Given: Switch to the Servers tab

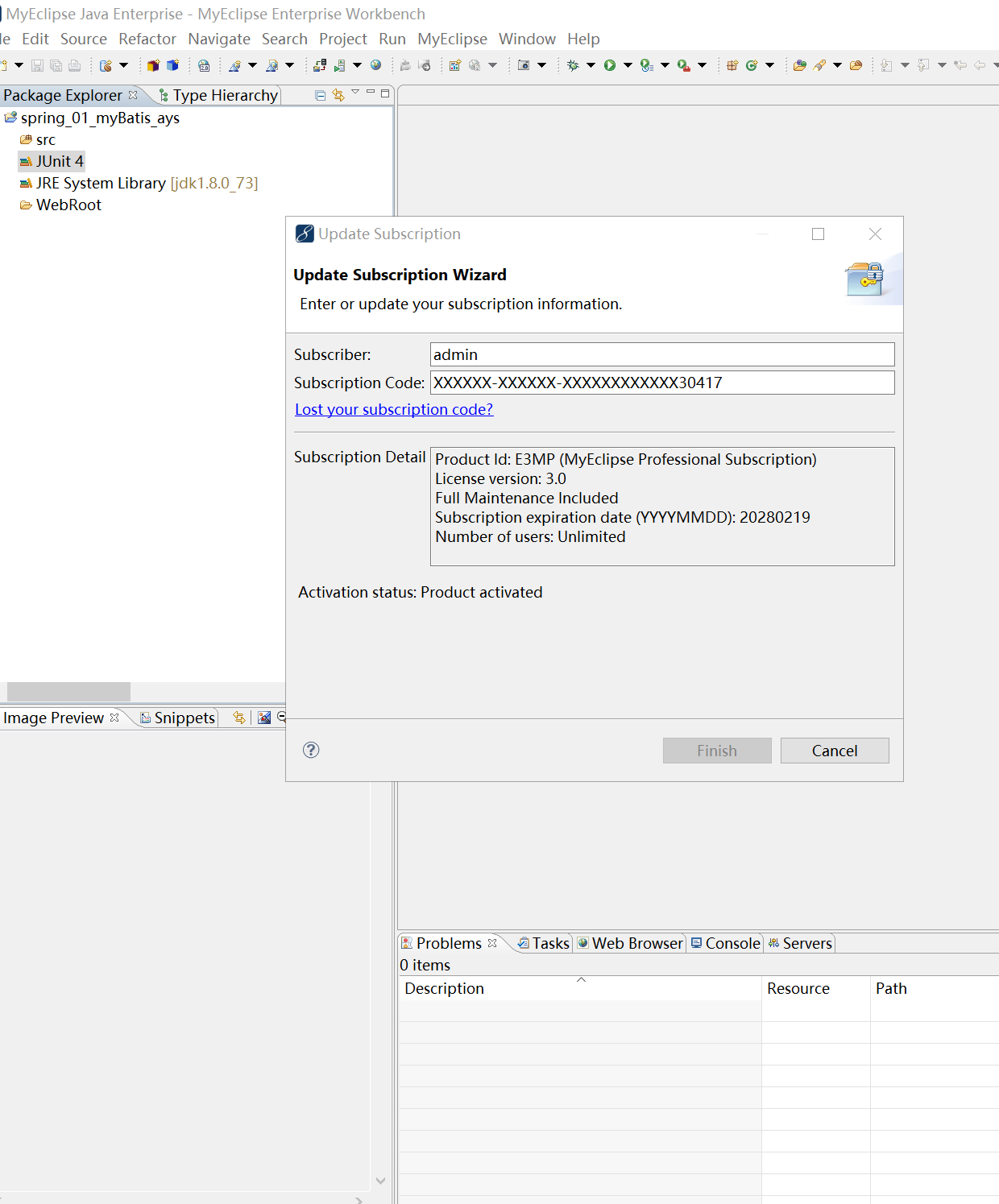Looking at the screenshot, I should point(800,943).
